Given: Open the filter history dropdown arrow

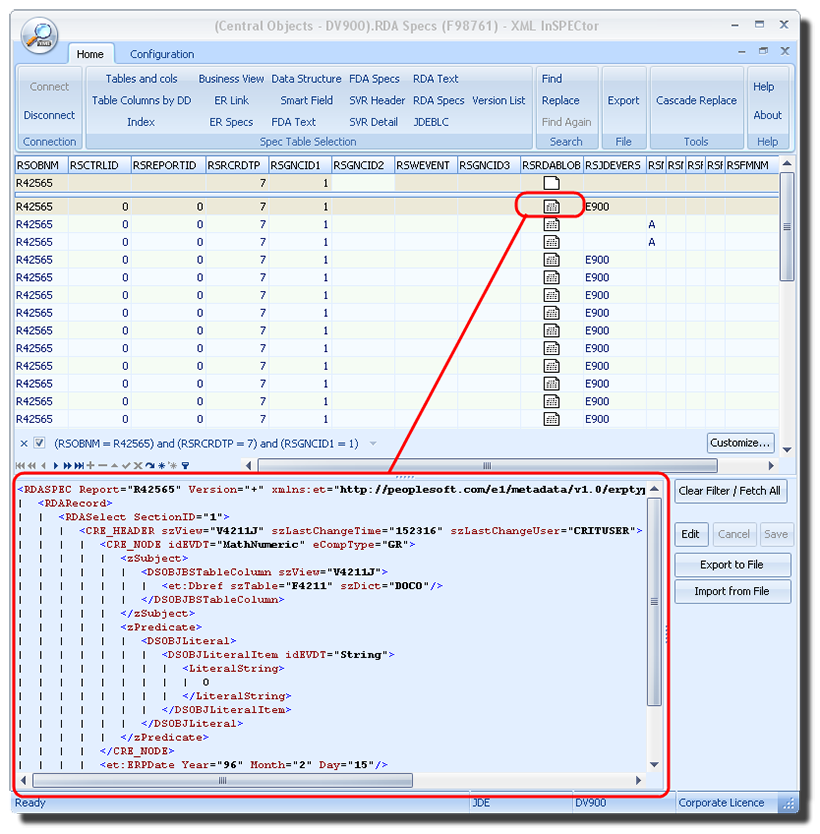Looking at the screenshot, I should coord(373,444).
